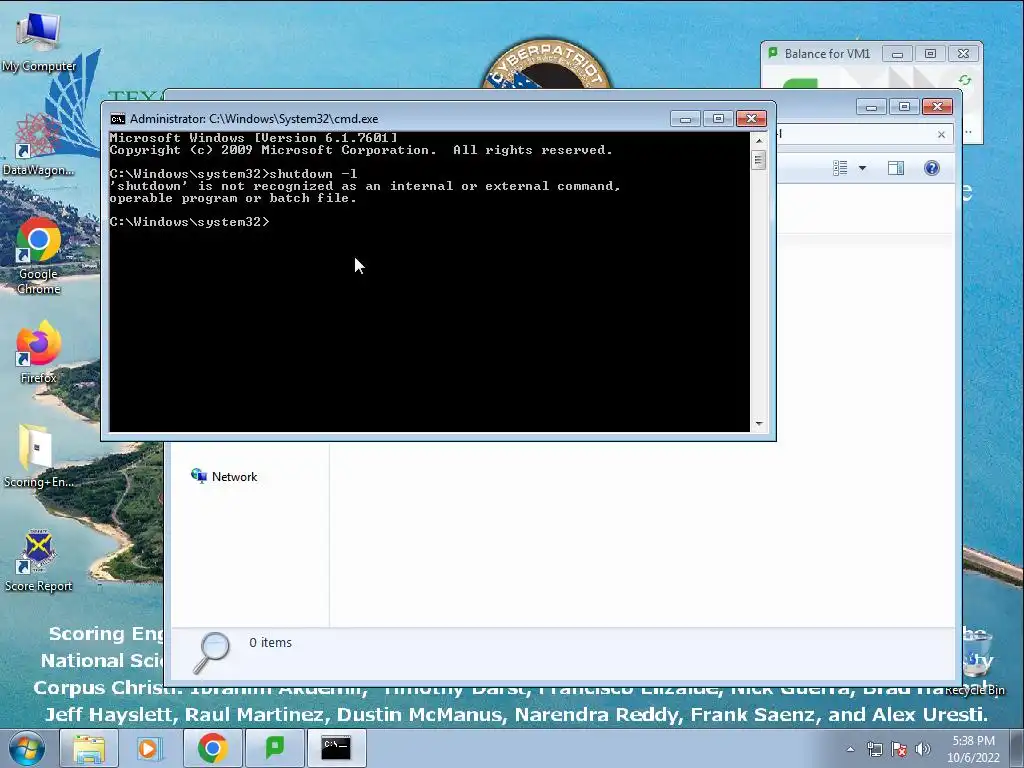Minimize the cmd.exe window
The height and width of the screenshot is (768, 1024).
pos(685,119)
